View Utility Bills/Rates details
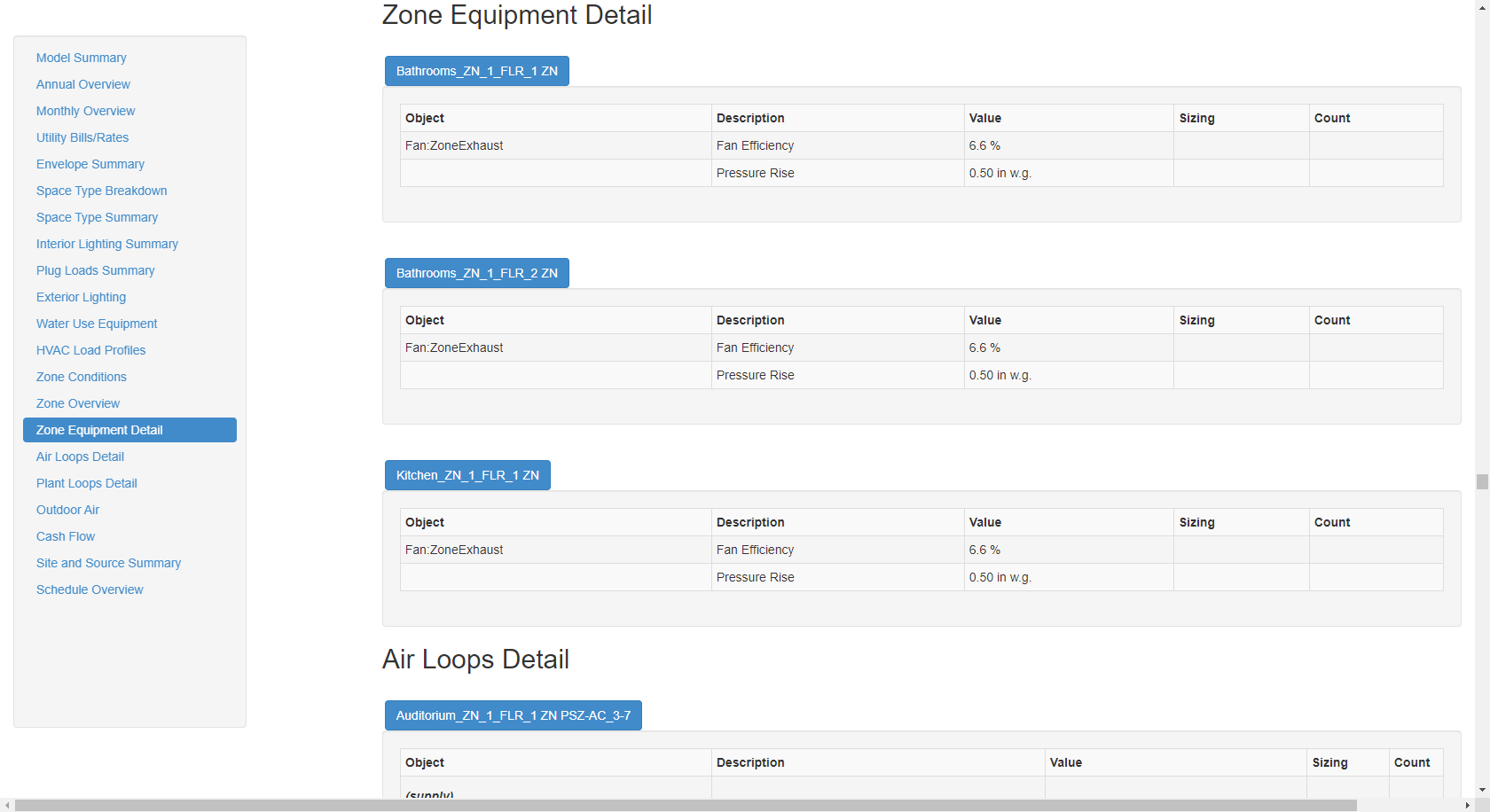The width and height of the screenshot is (1490, 812). (82, 137)
